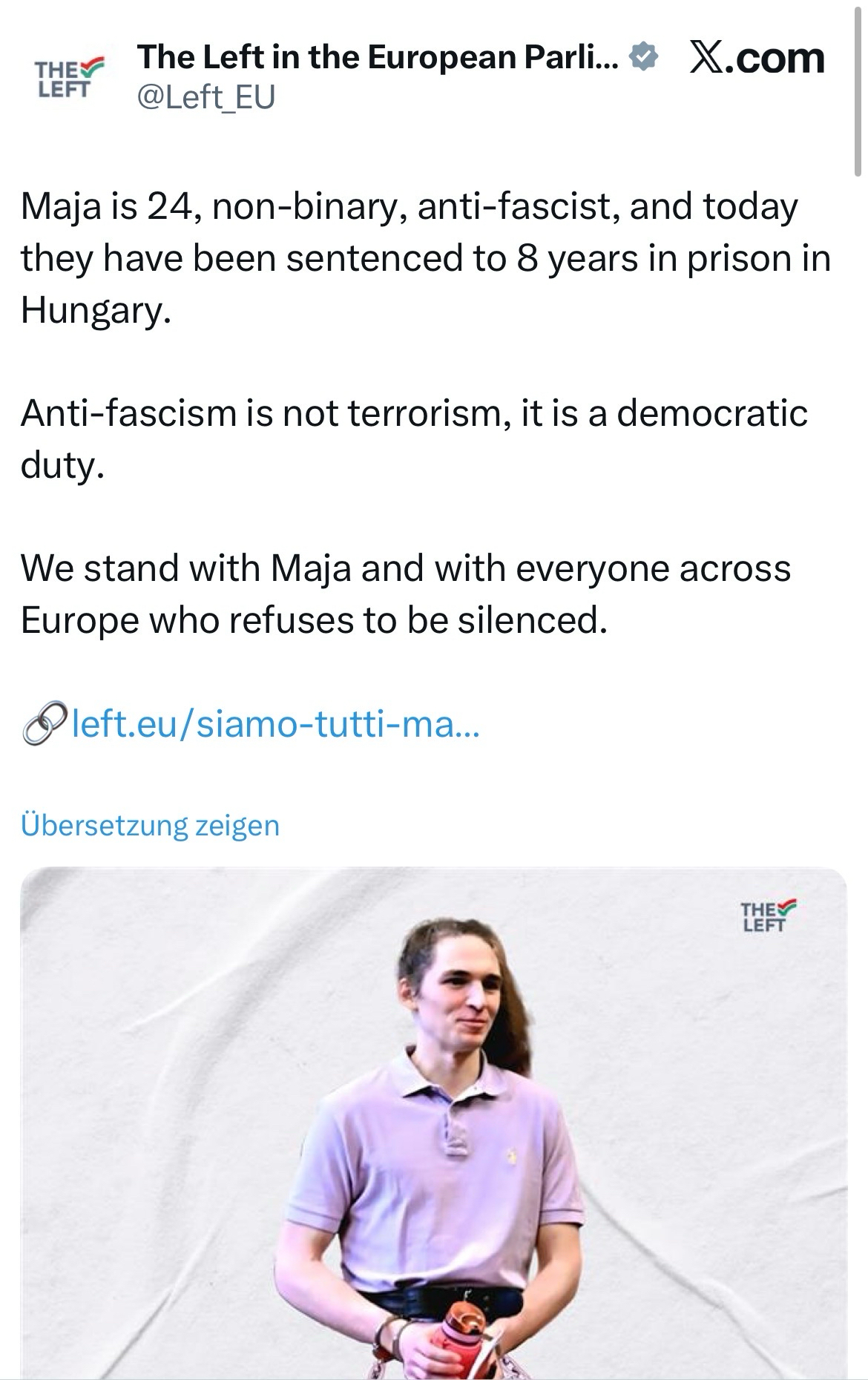Click the account name The Left in the European Parli...
868x1380 pixels.
[377, 57]
